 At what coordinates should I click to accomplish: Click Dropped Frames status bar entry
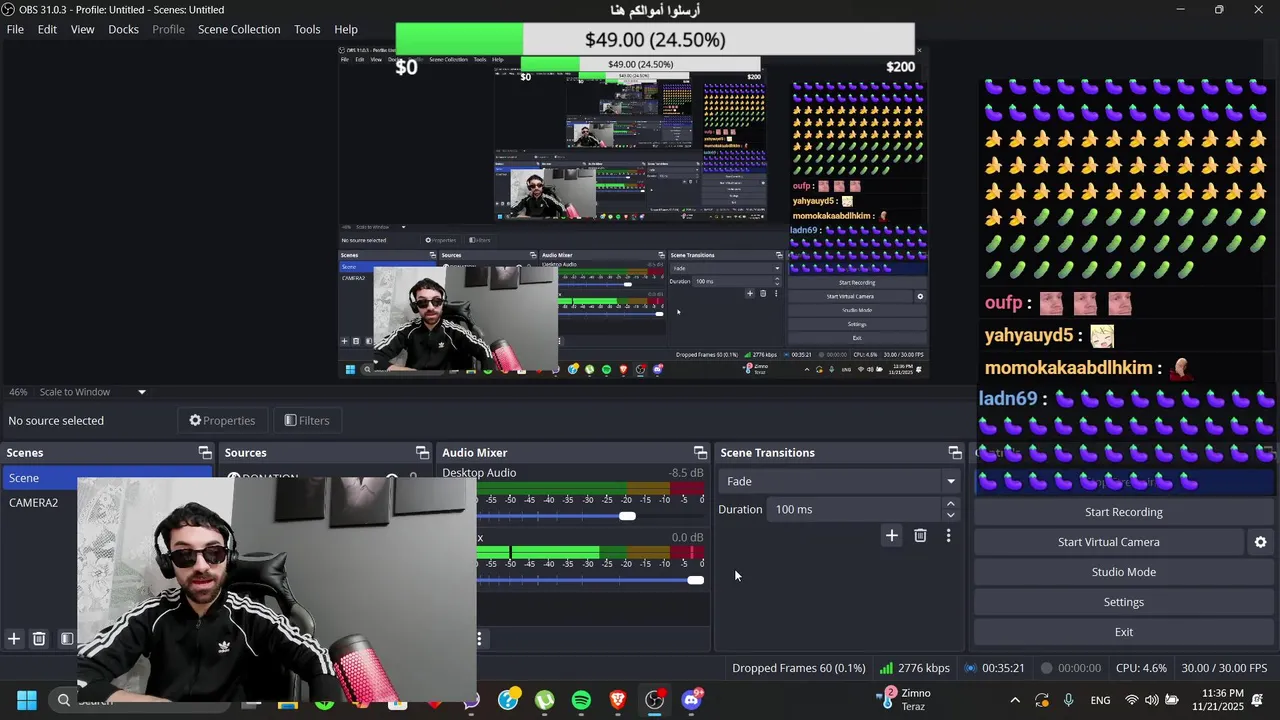[x=798, y=668]
